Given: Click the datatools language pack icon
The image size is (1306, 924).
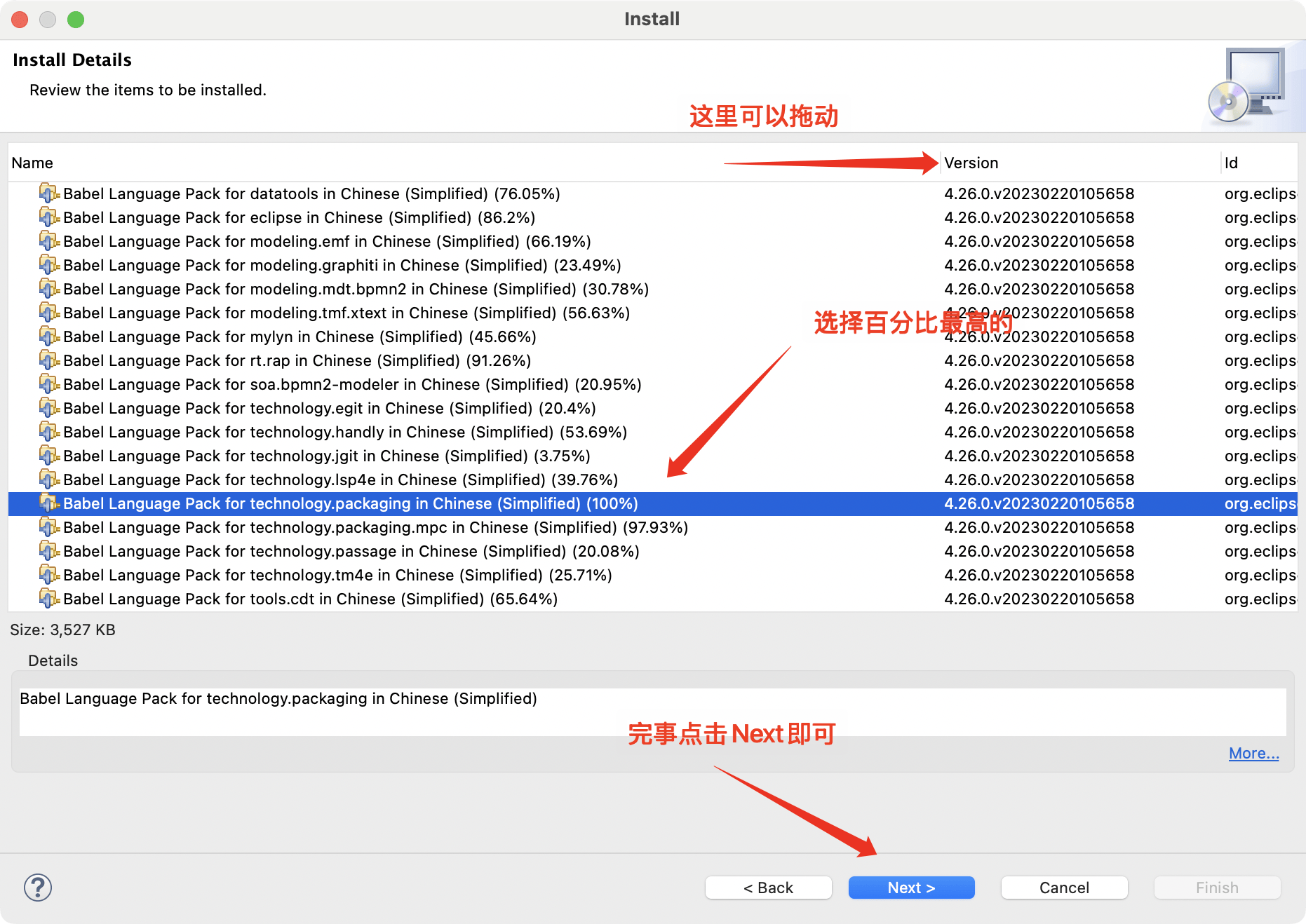Looking at the screenshot, I should coord(48,193).
